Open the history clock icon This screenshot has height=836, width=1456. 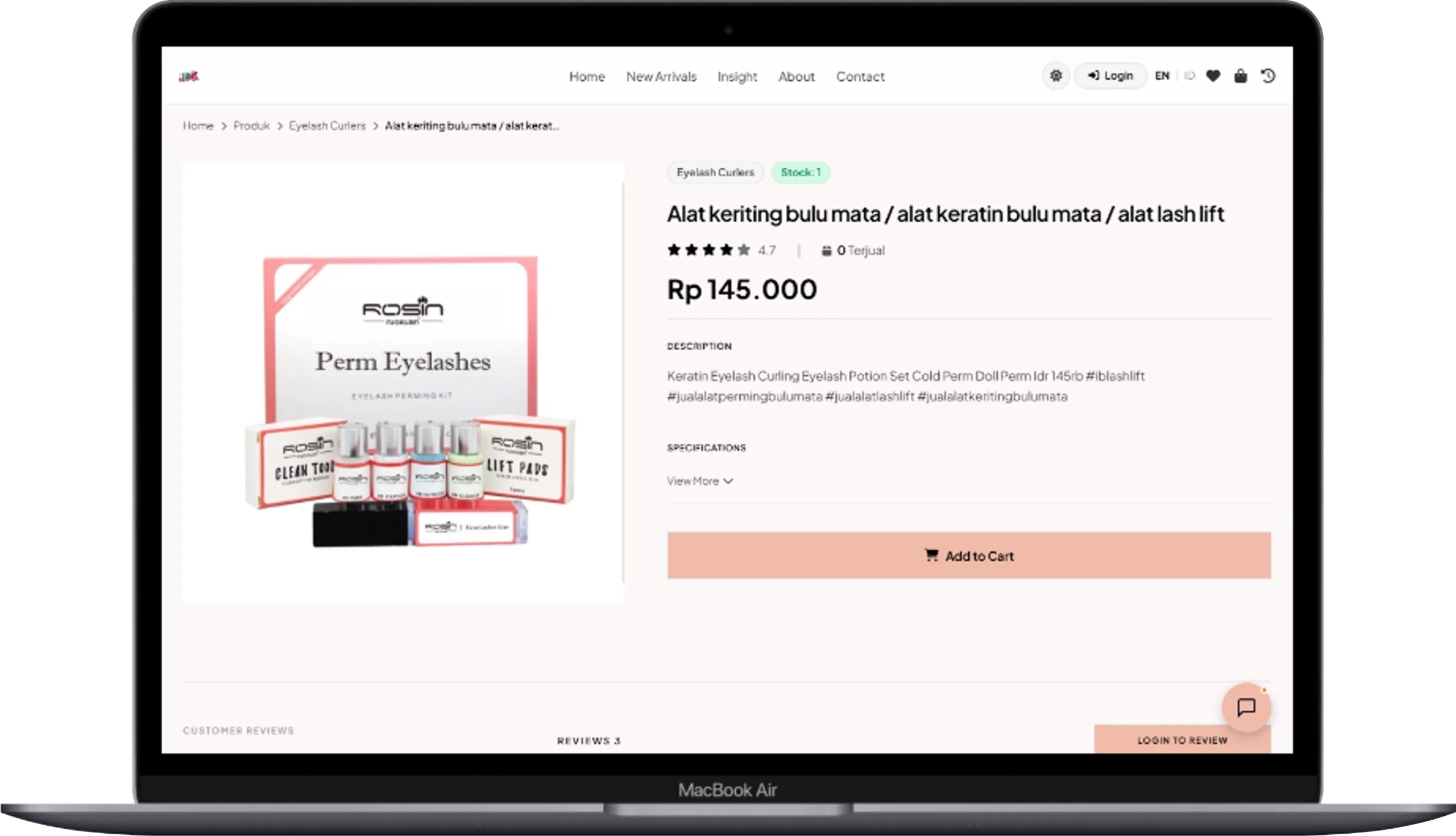click(x=1268, y=76)
